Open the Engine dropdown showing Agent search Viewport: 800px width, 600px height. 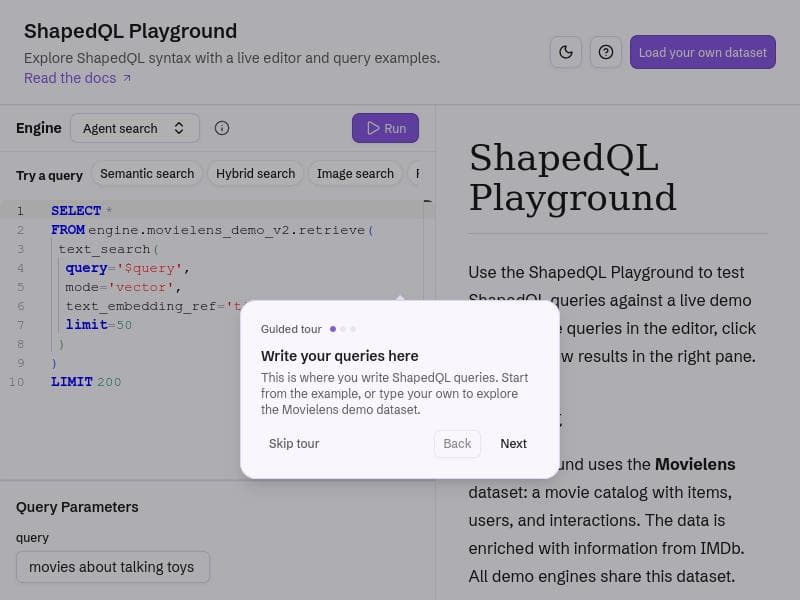pyautogui.click(x=134, y=128)
